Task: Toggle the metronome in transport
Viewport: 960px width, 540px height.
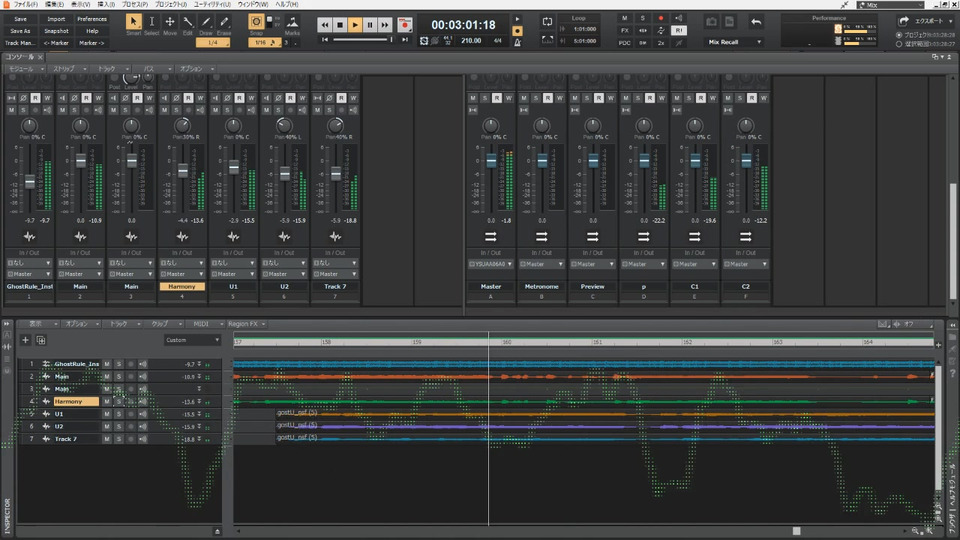Action: pos(517,42)
